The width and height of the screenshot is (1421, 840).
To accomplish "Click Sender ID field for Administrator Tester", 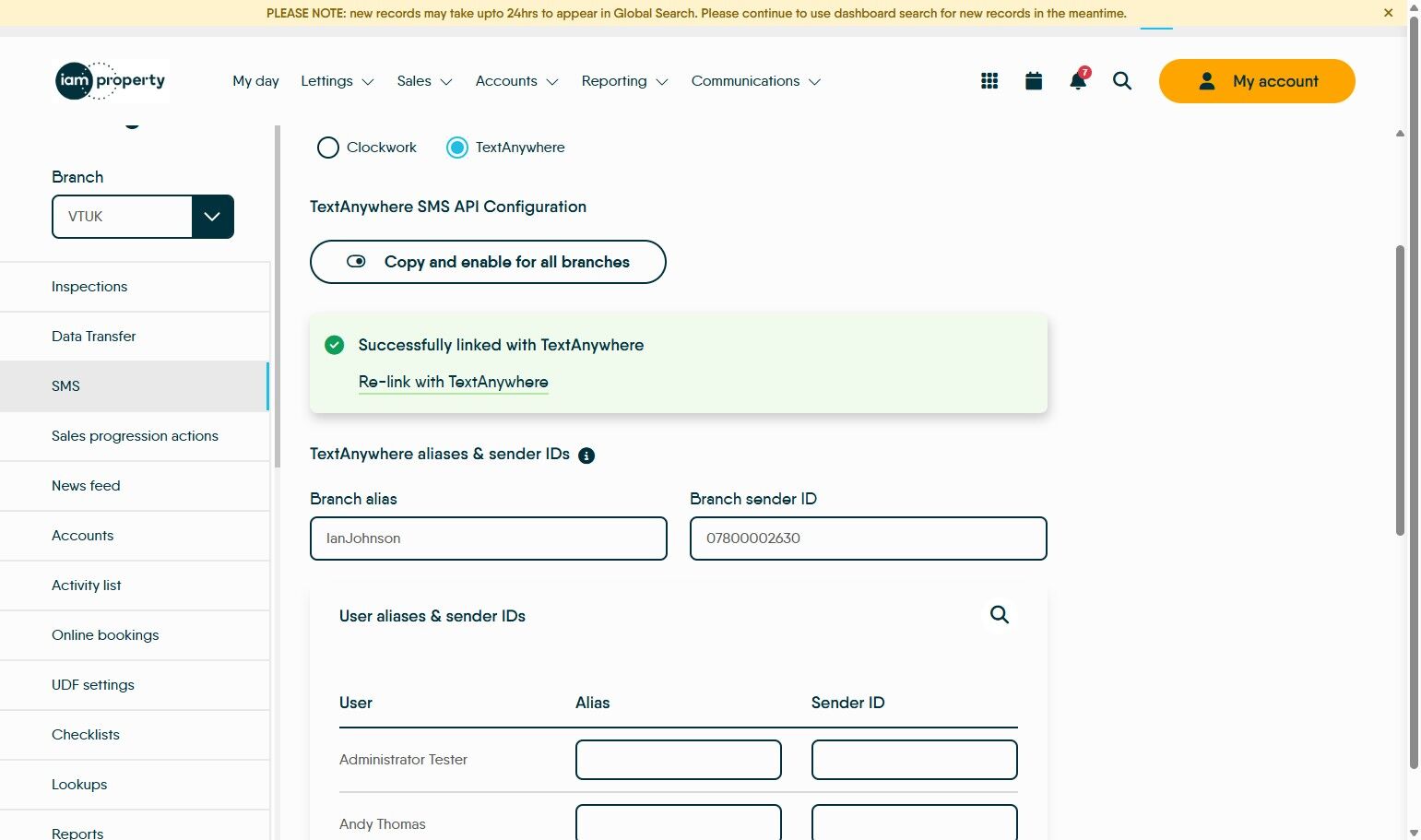I will [915, 760].
